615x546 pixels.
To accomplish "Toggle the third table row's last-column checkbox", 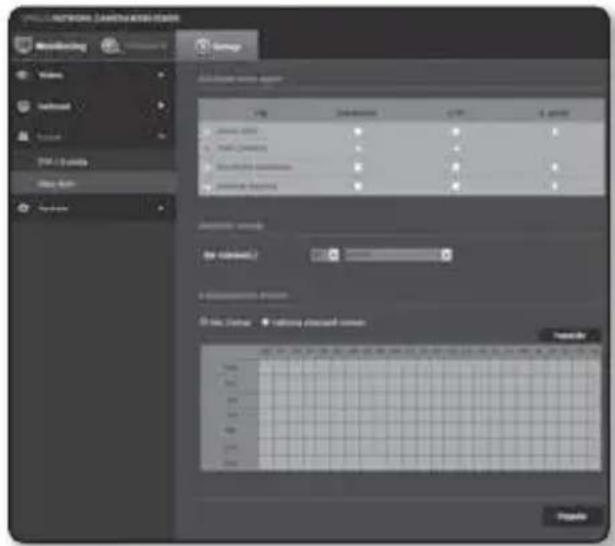I will (555, 167).
